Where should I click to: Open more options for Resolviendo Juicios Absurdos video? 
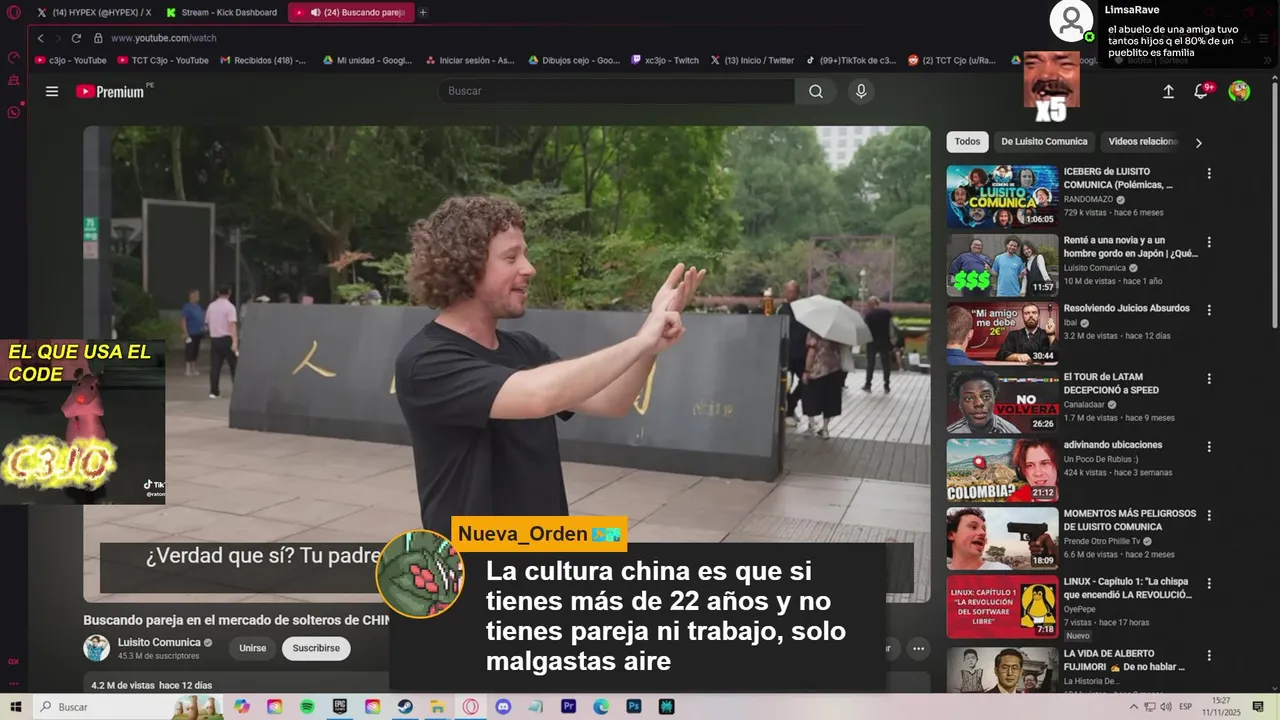tap(1209, 310)
